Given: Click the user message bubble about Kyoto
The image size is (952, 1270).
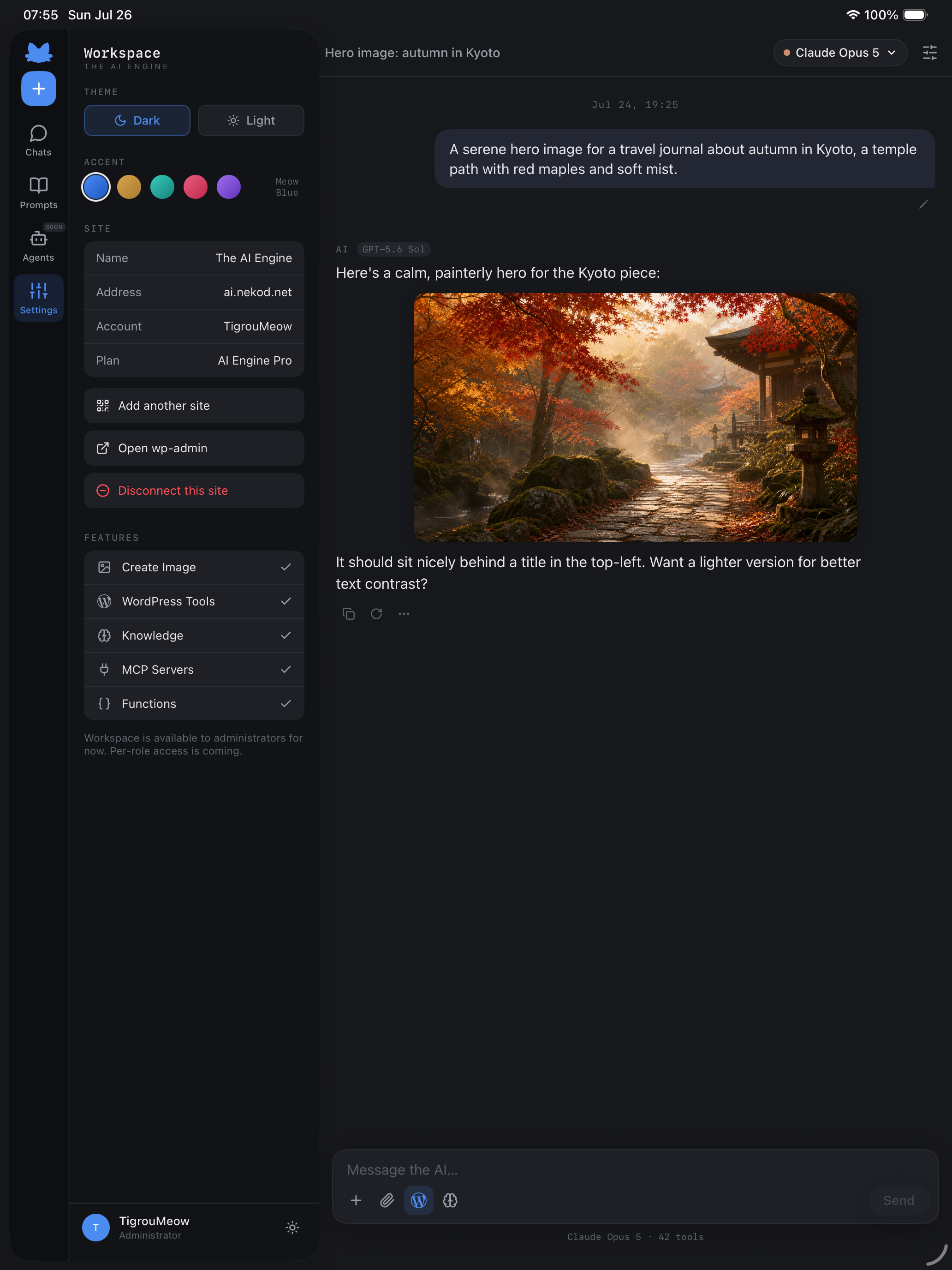Looking at the screenshot, I should [684, 159].
